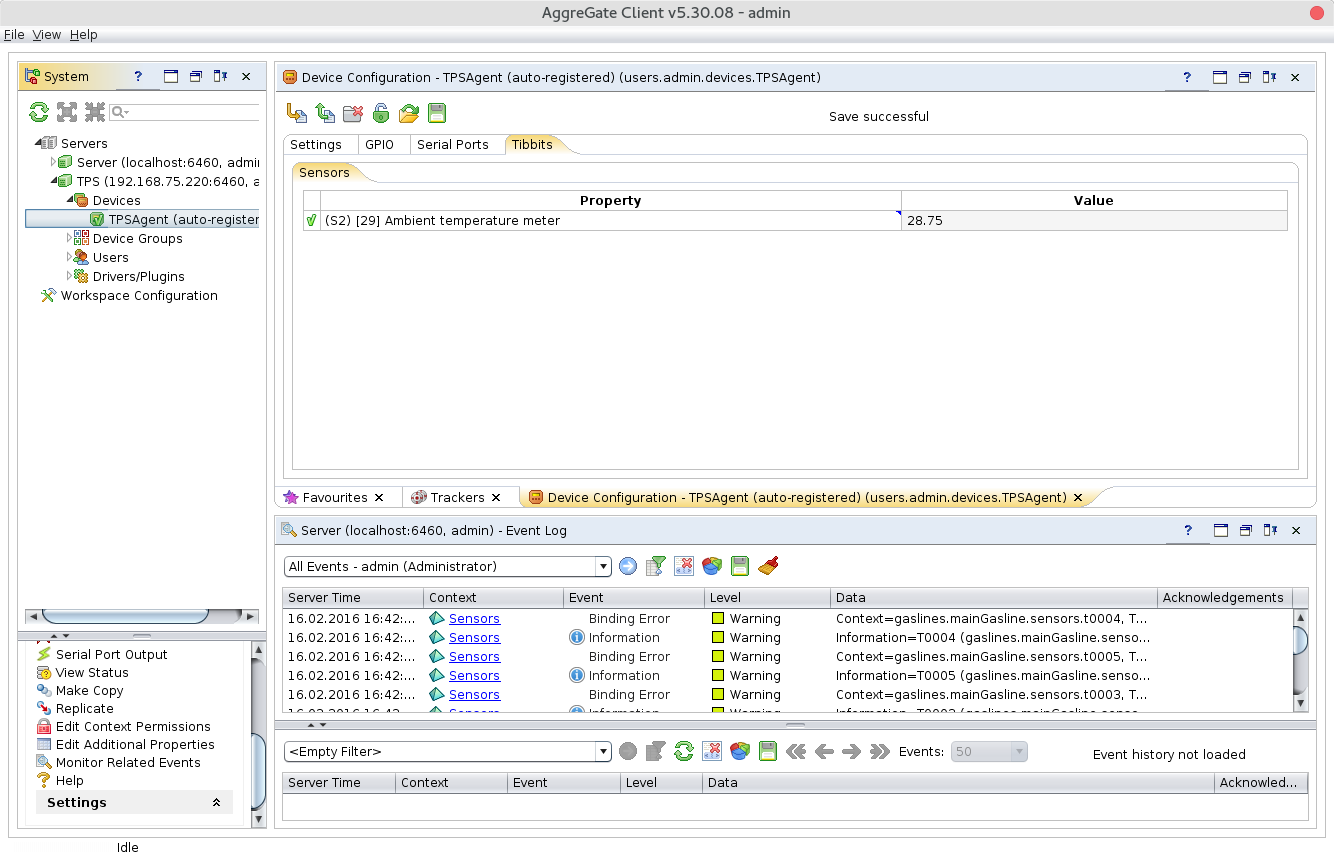Image resolution: width=1334 pixels, height=856 pixels.
Task: Click the open folder reload icon
Action: [x=409, y=113]
